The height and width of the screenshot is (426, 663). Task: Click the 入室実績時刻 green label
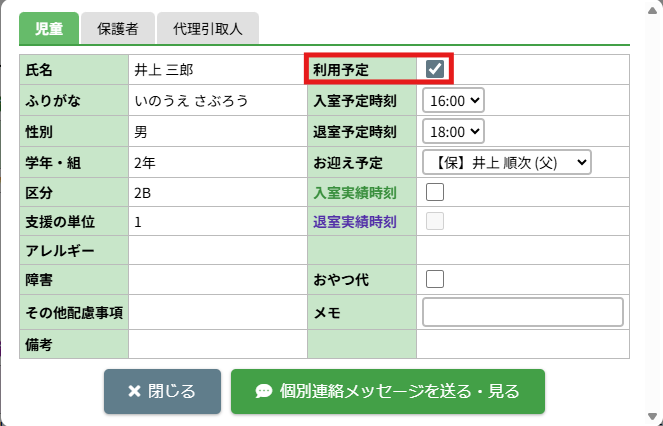[355, 193]
